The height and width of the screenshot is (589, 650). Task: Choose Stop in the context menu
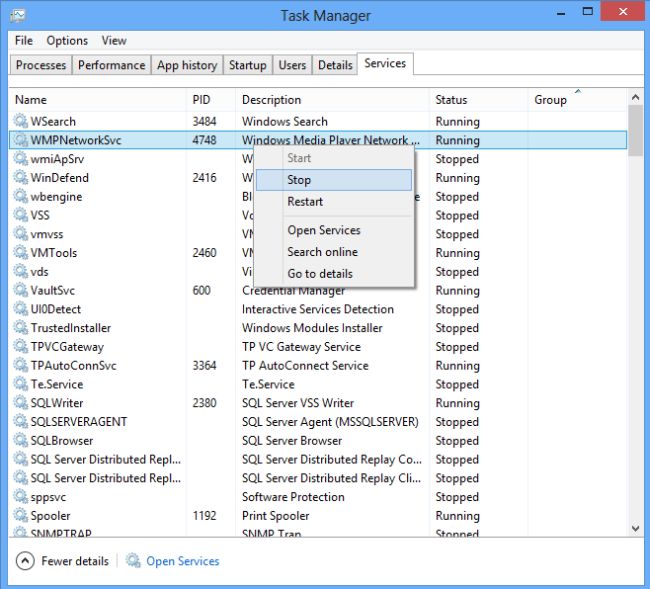click(334, 180)
